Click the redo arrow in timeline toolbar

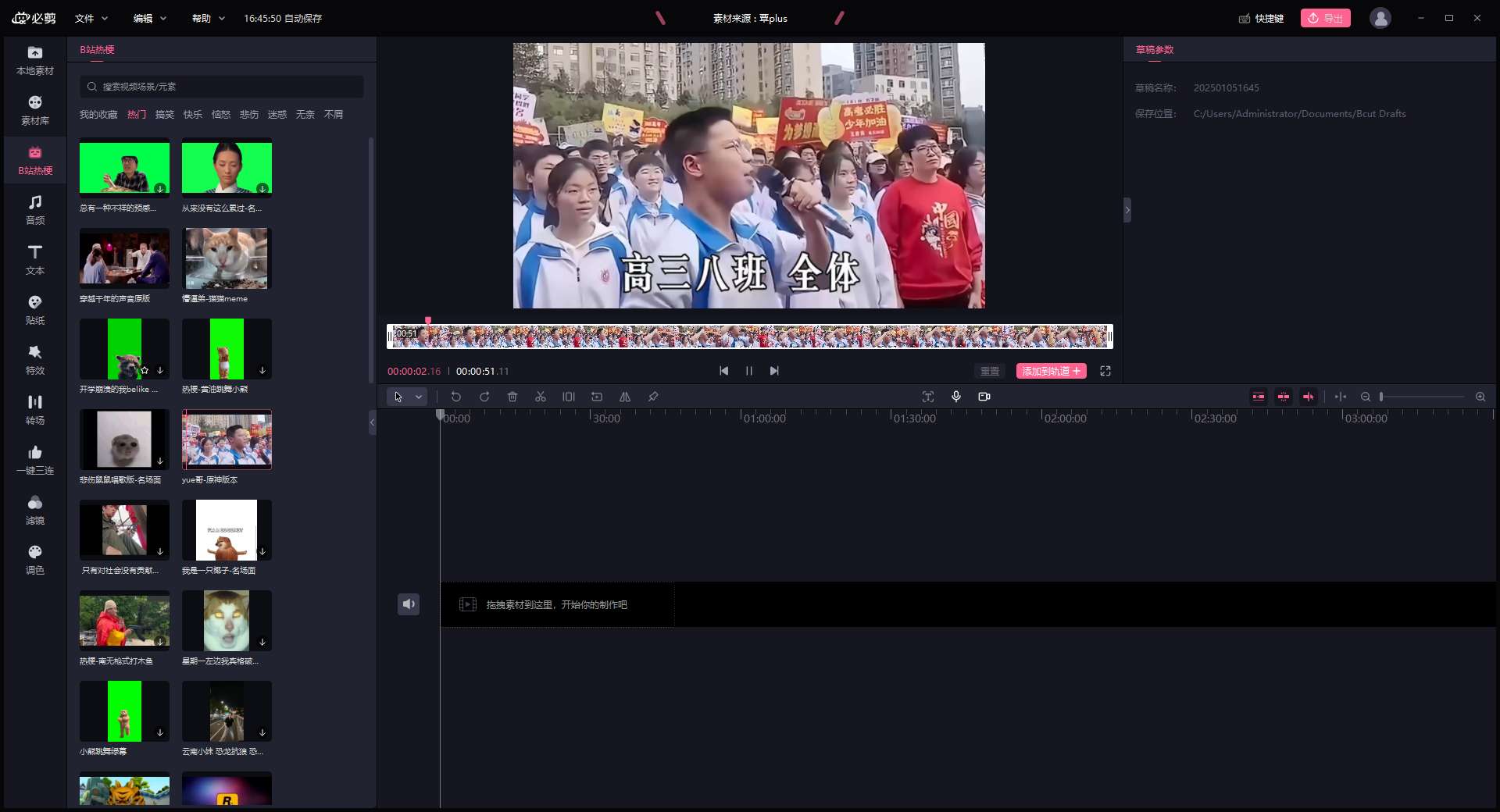(484, 397)
